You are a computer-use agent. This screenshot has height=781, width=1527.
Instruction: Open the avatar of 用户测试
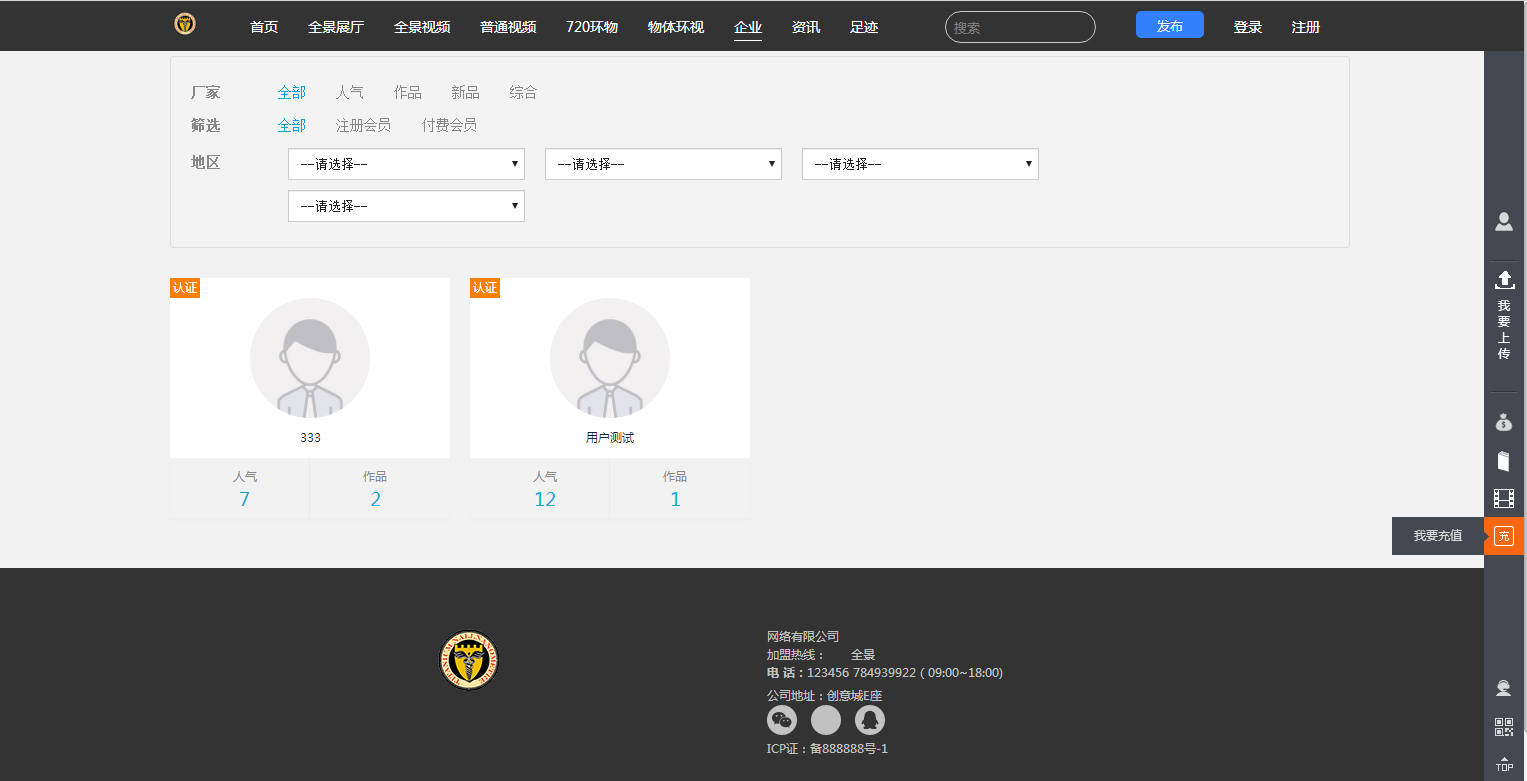pos(610,358)
